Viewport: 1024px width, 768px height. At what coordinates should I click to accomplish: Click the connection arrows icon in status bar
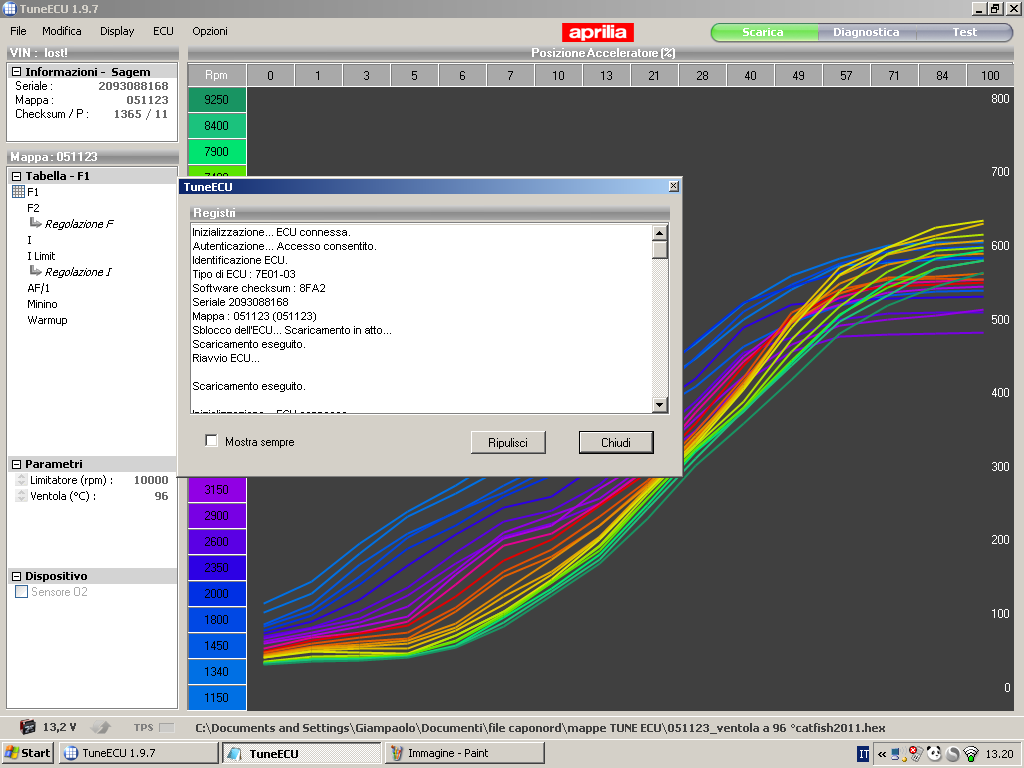pyautogui.click(x=100, y=727)
